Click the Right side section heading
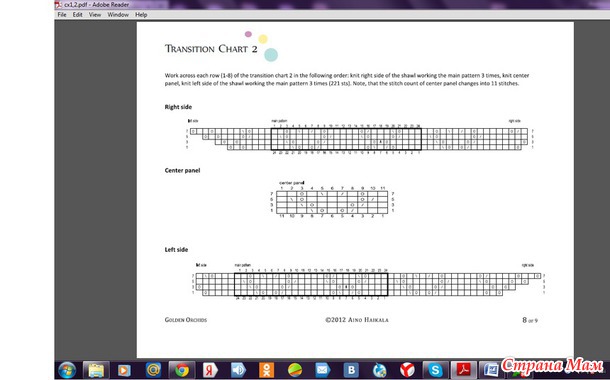This screenshot has width=610, height=380. click(178, 107)
